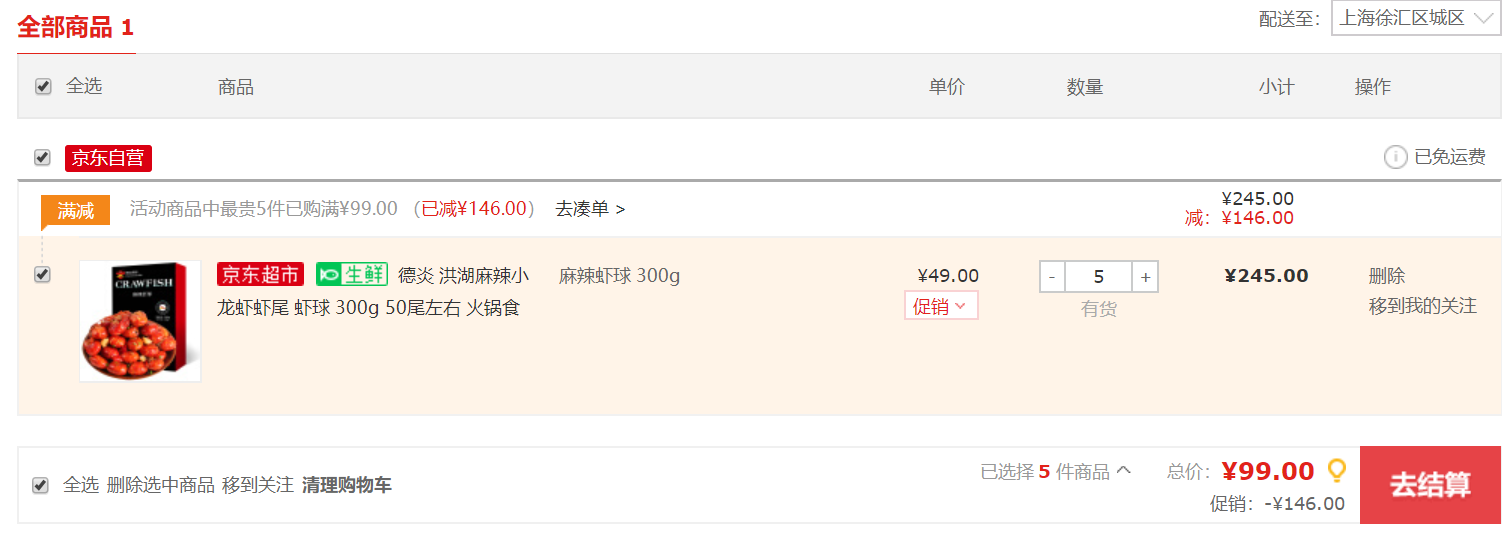Click the 生鲜 fresh-food badge icon
The height and width of the screenshot is (535, 1504).
pyautogui.click(x=352, y=274)
